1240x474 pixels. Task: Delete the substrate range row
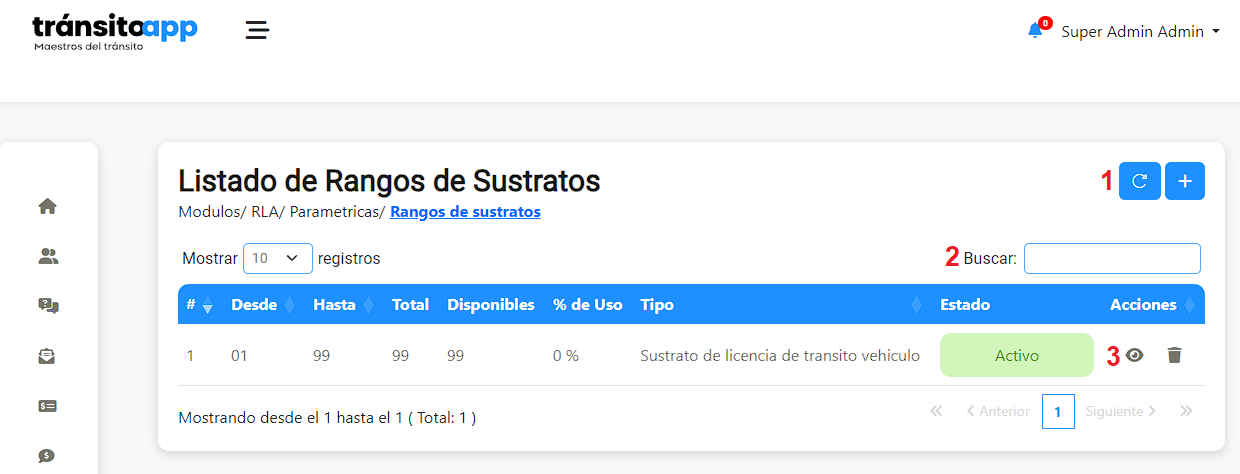point(1174,355)
